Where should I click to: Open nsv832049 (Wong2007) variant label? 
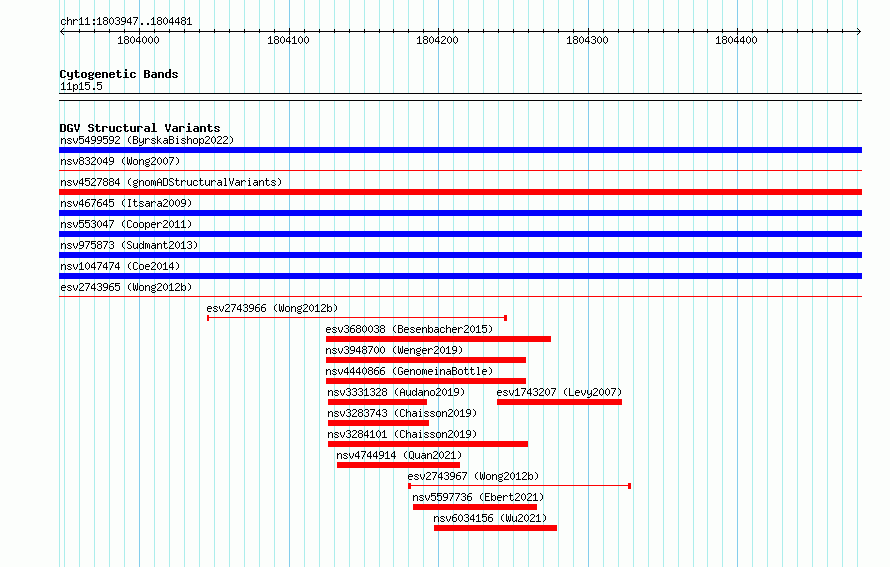click(120, 161)
